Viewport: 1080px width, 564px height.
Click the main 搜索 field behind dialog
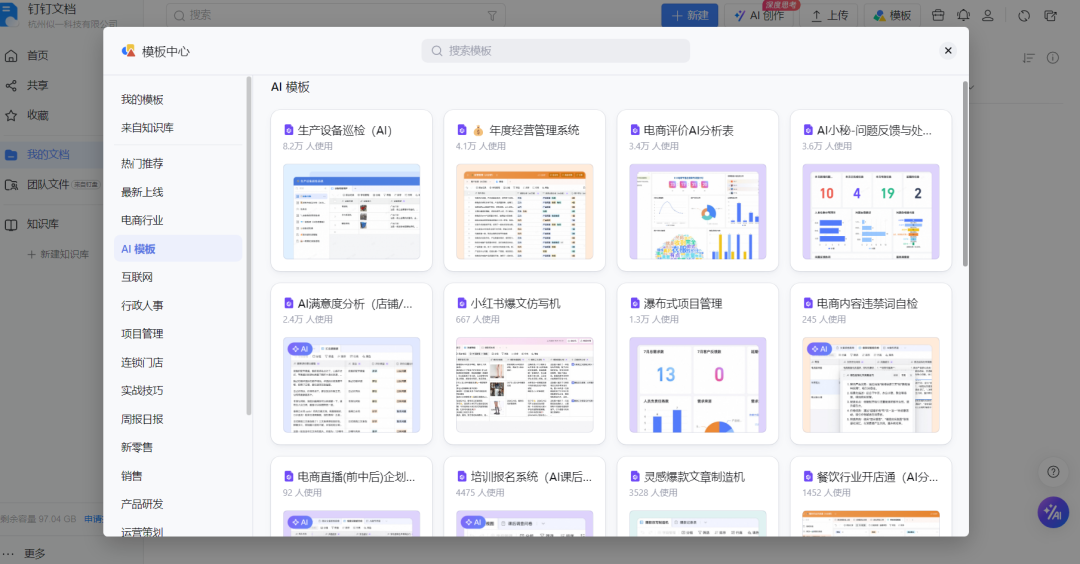335,15
